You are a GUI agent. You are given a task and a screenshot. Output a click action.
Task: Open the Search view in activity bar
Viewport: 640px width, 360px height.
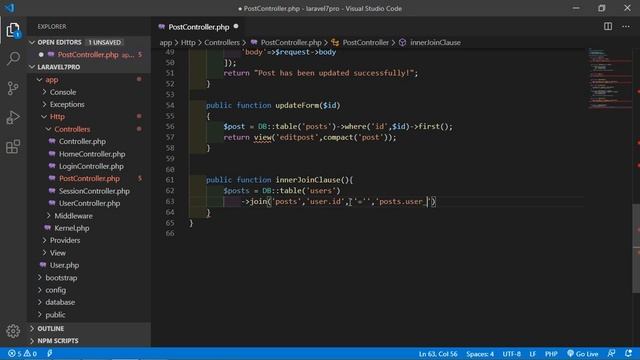tap(13, 58)
